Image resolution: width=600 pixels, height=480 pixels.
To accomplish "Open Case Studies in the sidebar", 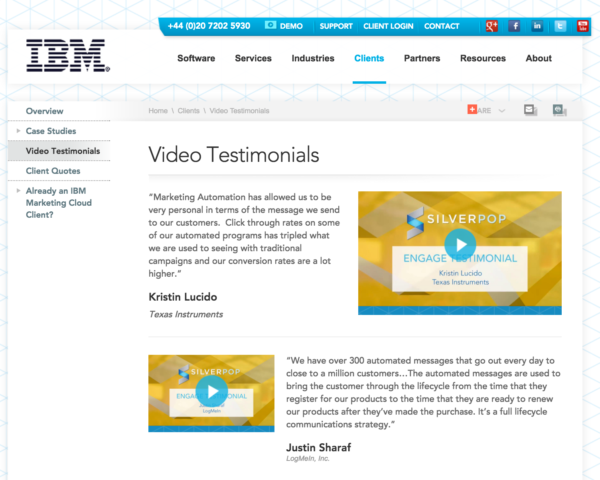I will (x=51, y=131).
